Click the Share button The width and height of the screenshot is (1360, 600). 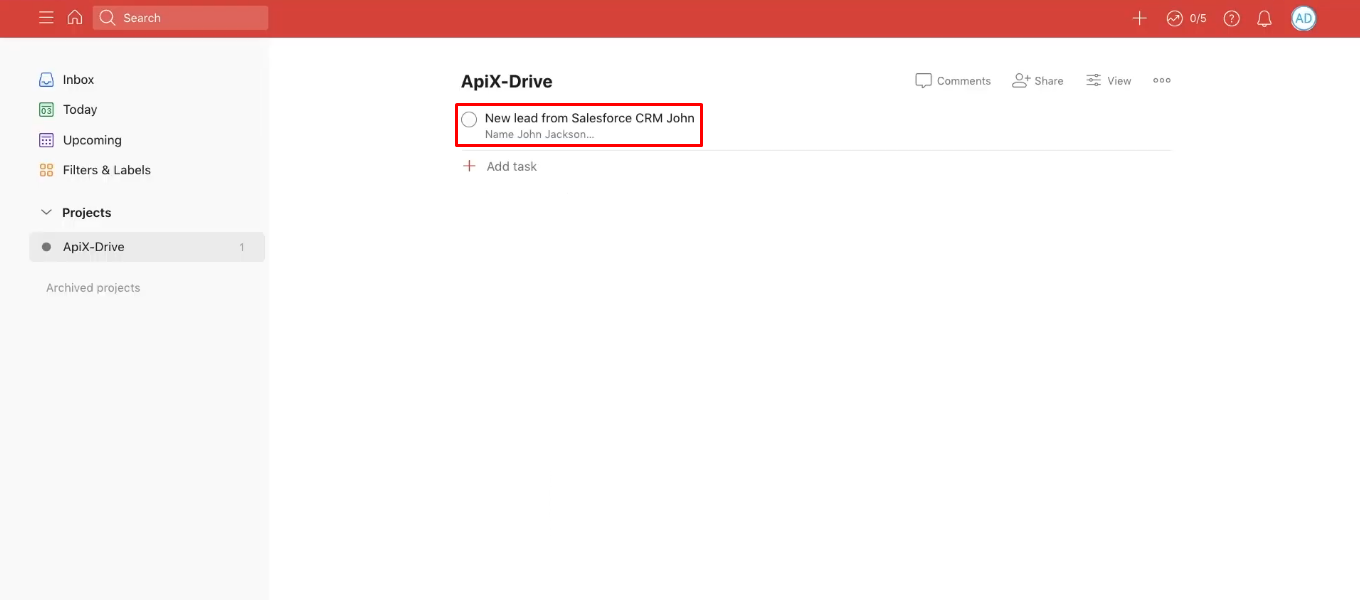point(1037,80)
